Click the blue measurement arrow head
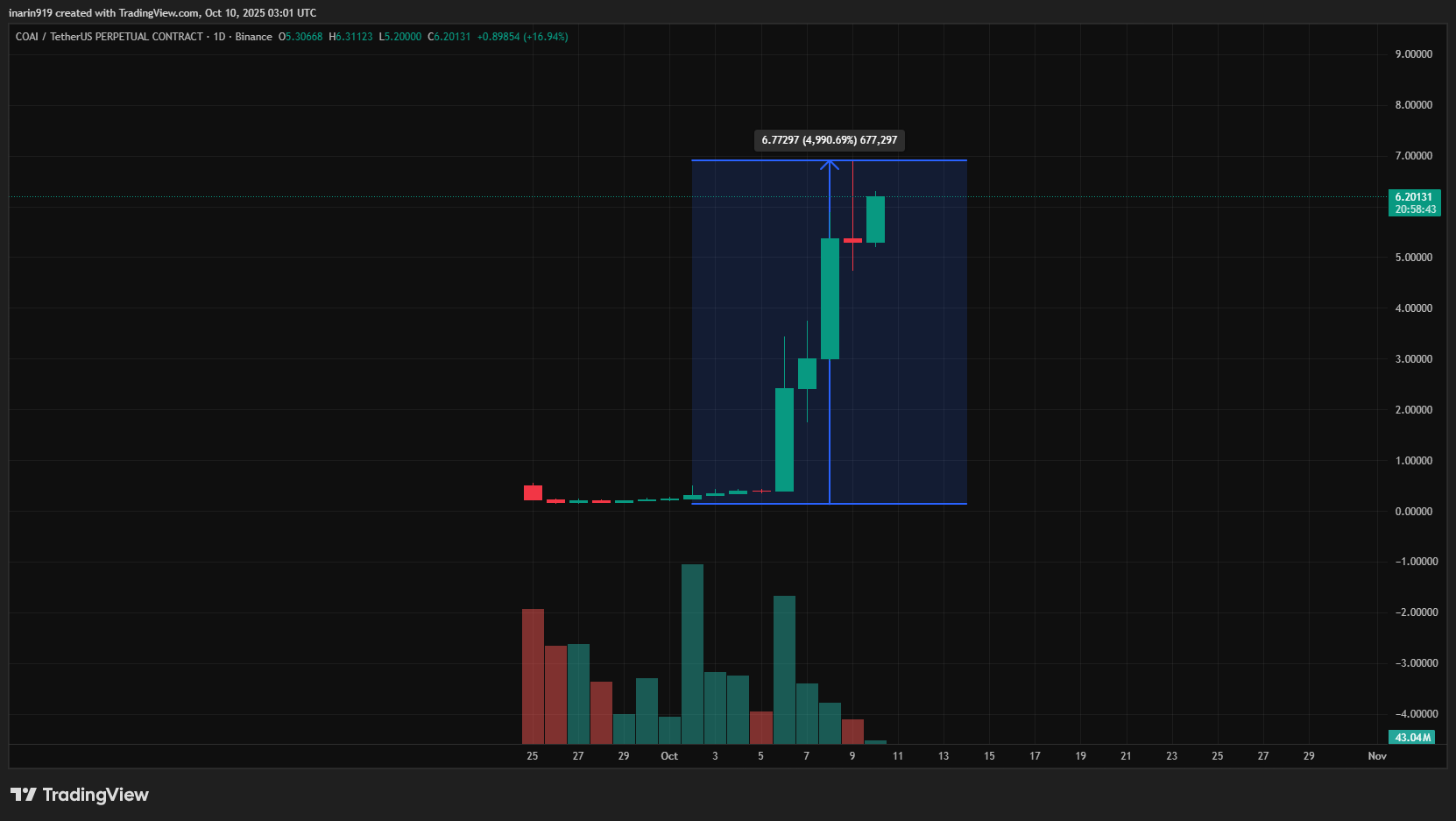Image resolution: width=1456 pixels, height=821 pixels. (830, 163)
